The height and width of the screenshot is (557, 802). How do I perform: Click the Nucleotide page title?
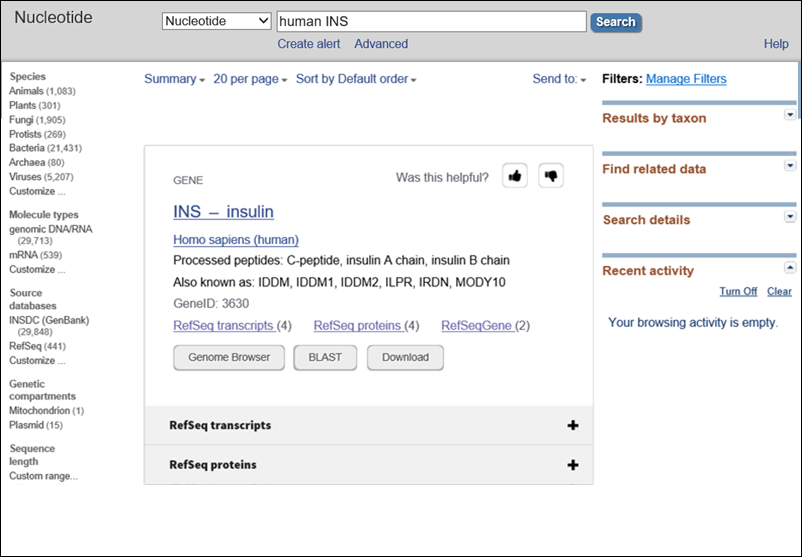pos(53,17)
